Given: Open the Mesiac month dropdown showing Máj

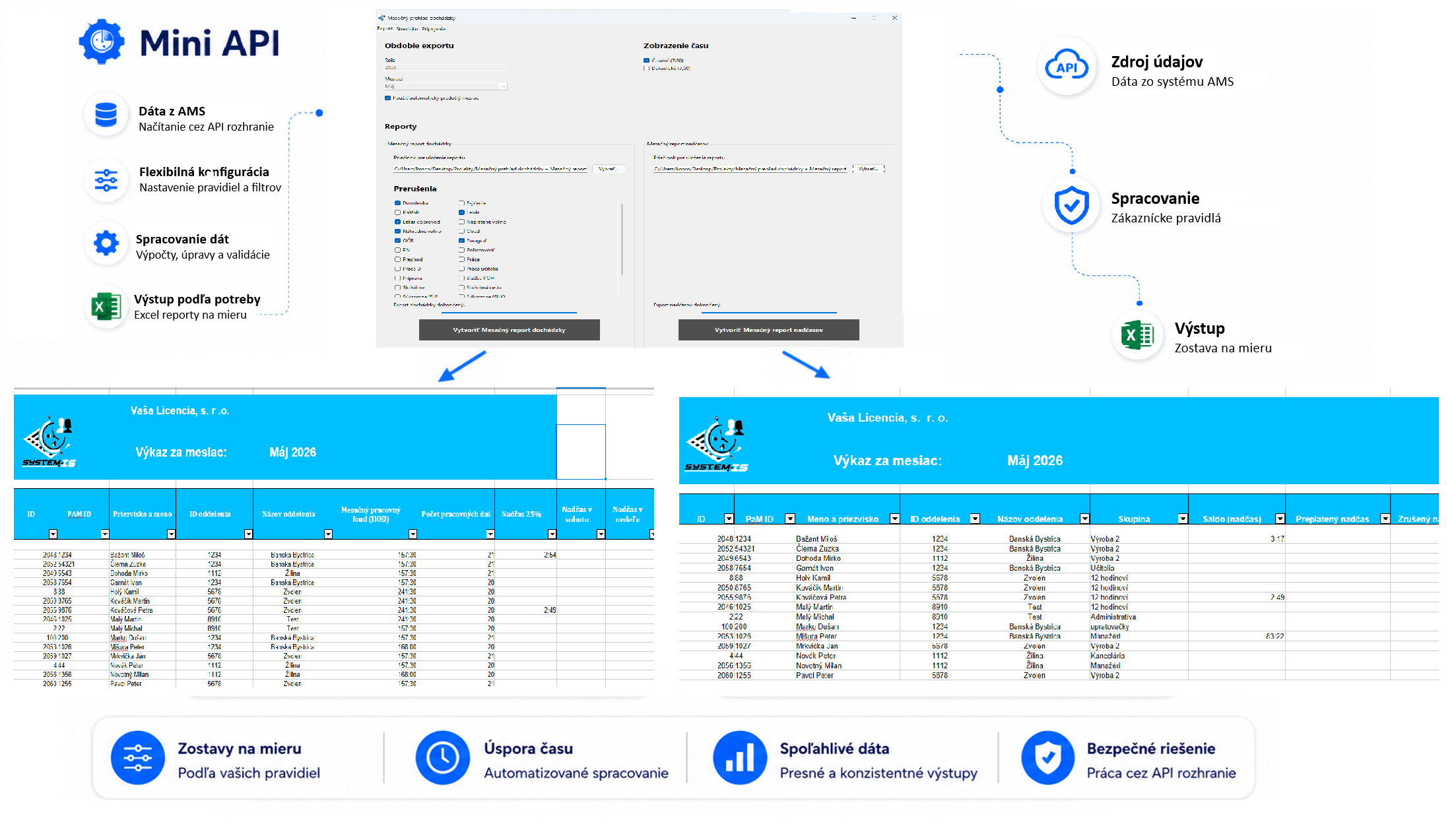Looking at the screenshot, I should tap(446, 86).
